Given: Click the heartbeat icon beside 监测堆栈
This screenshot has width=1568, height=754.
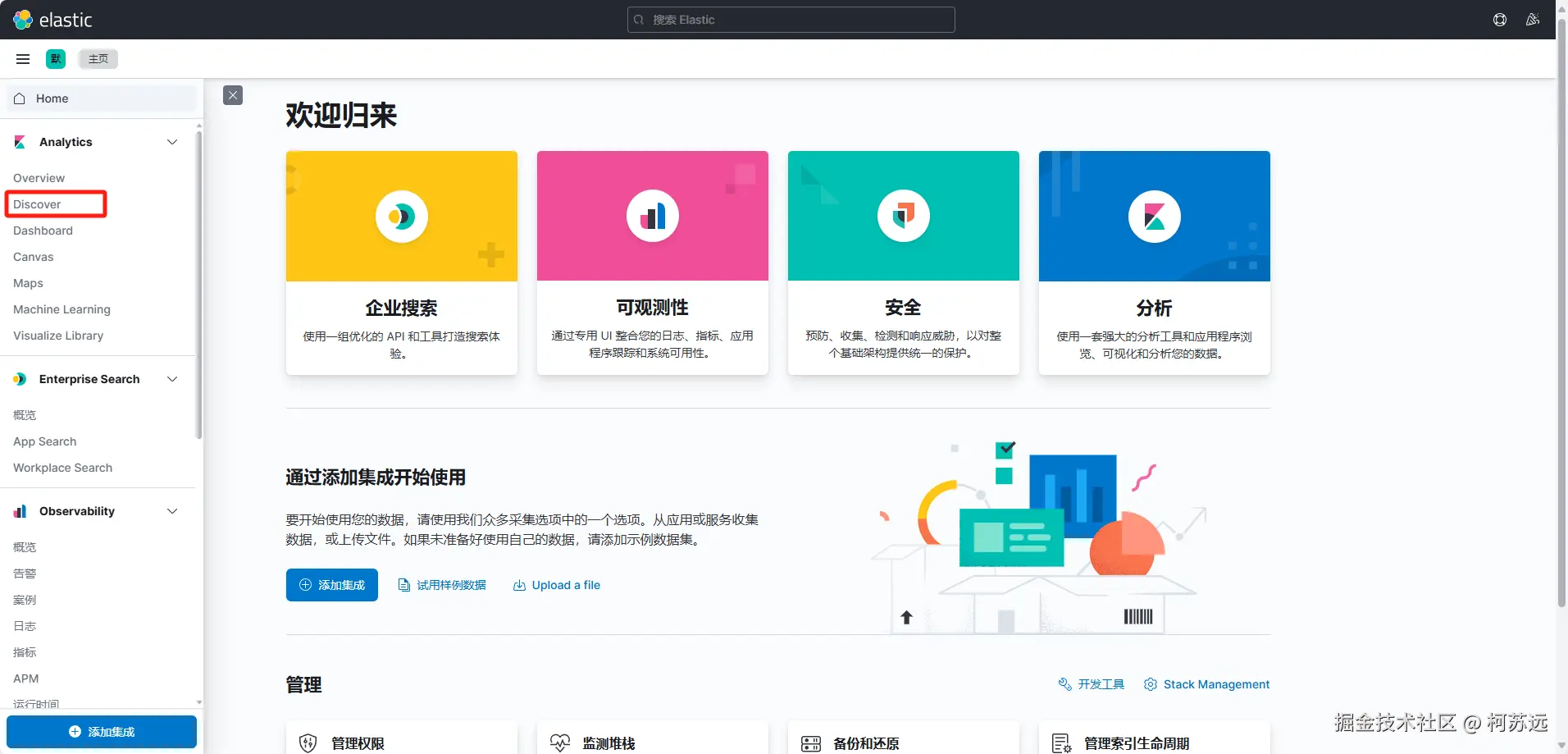Looking at the screenshot, I should point(560,743).
